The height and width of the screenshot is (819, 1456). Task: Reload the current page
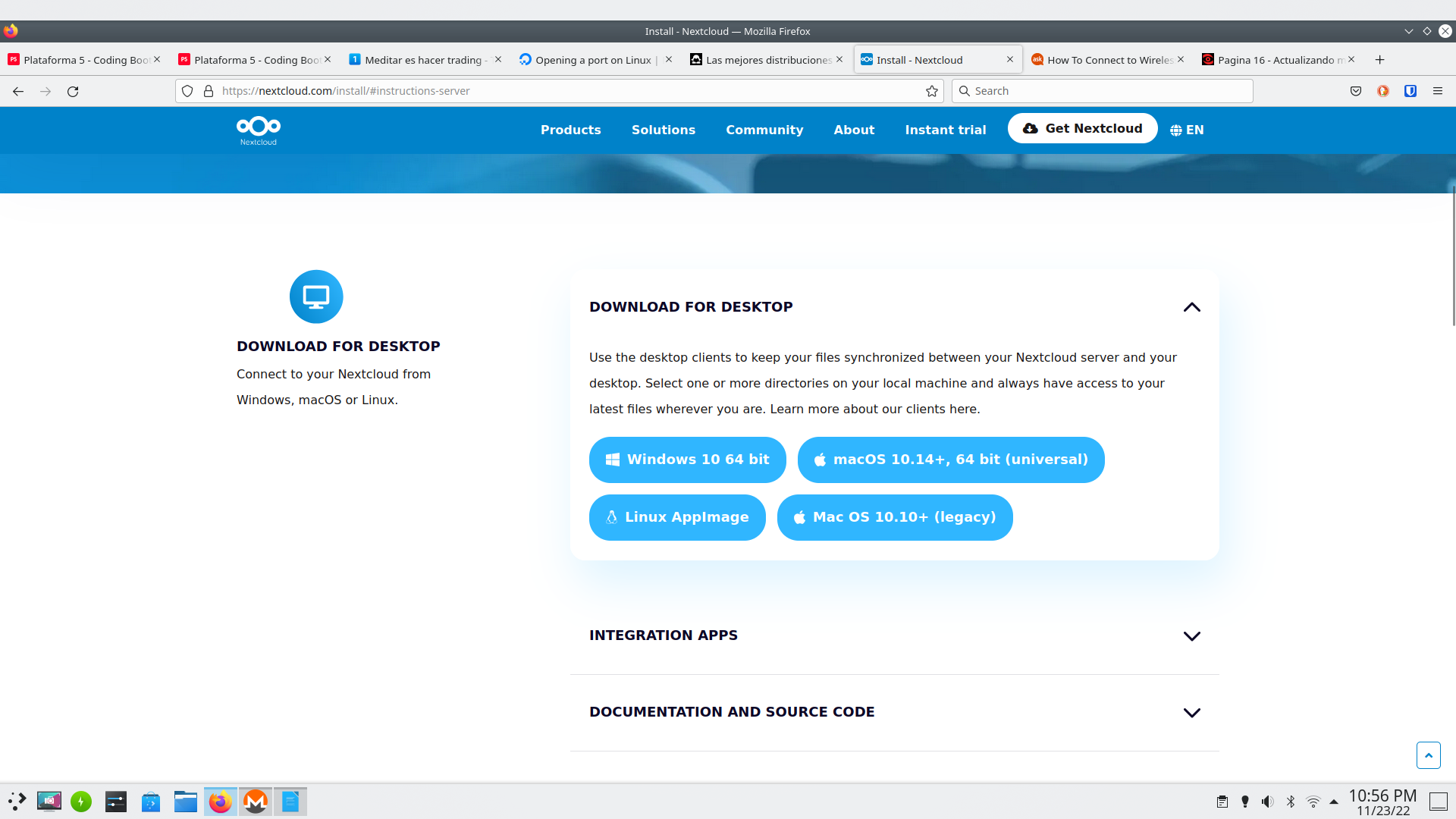(73, 91)
